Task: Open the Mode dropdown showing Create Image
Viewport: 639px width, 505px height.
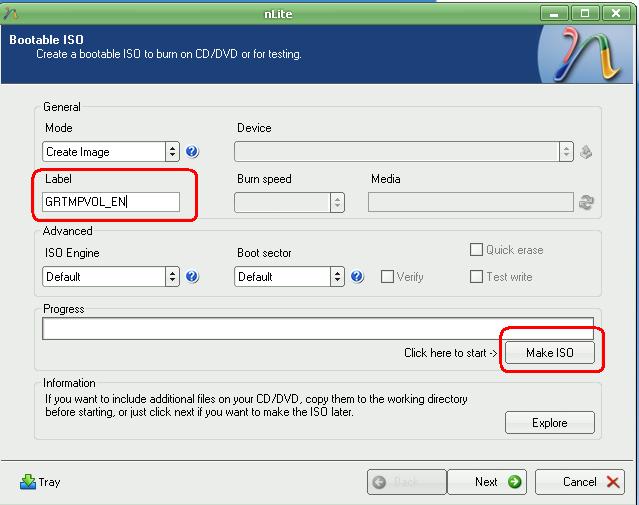Action: click(111, 152)
